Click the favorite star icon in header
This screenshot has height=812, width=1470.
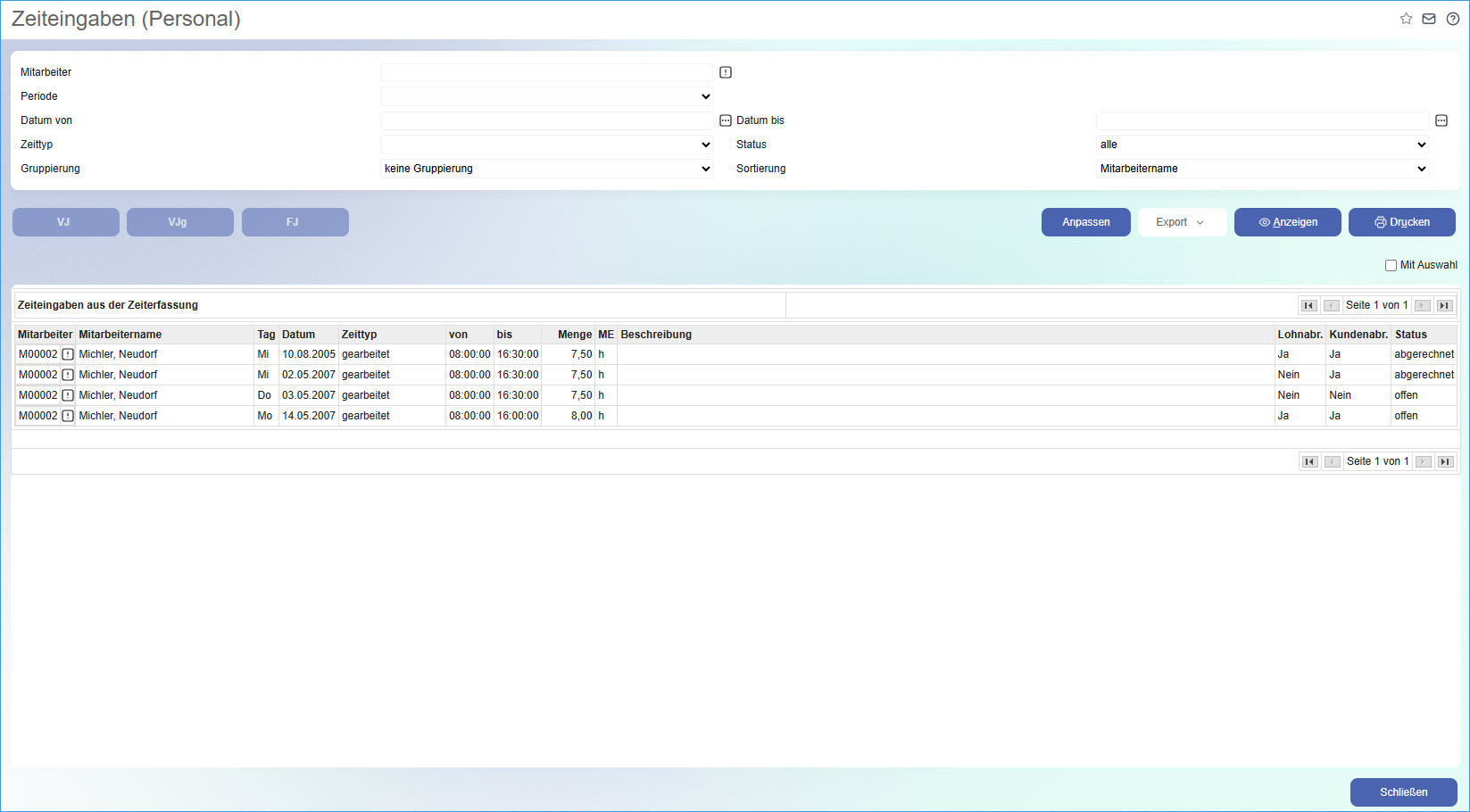(x=1406, y=19)
